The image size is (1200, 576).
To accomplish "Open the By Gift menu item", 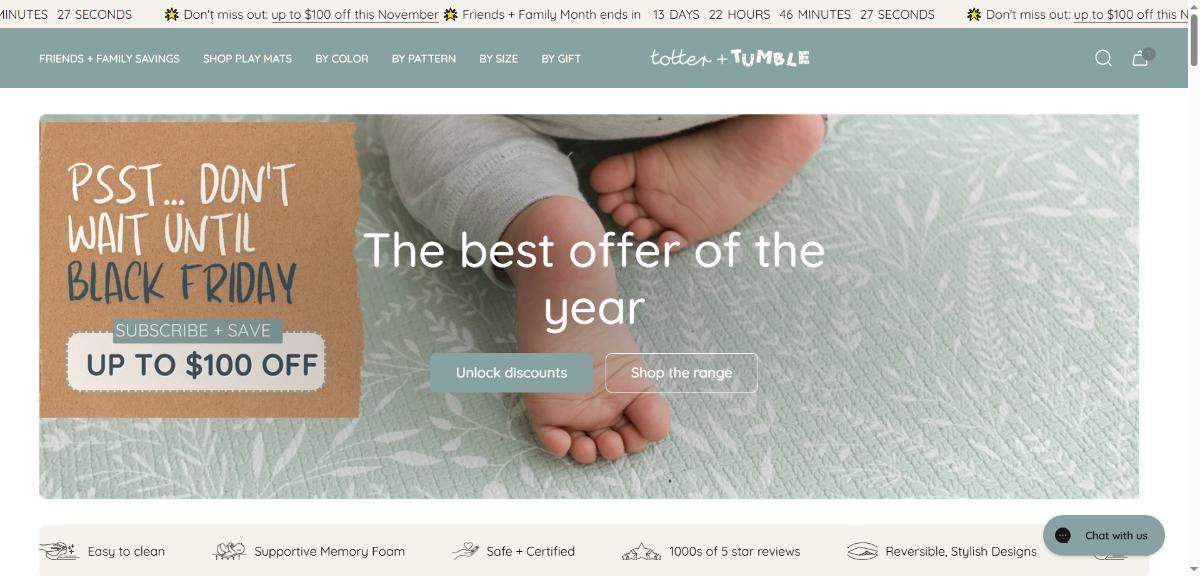I will [x=561, y=59].
